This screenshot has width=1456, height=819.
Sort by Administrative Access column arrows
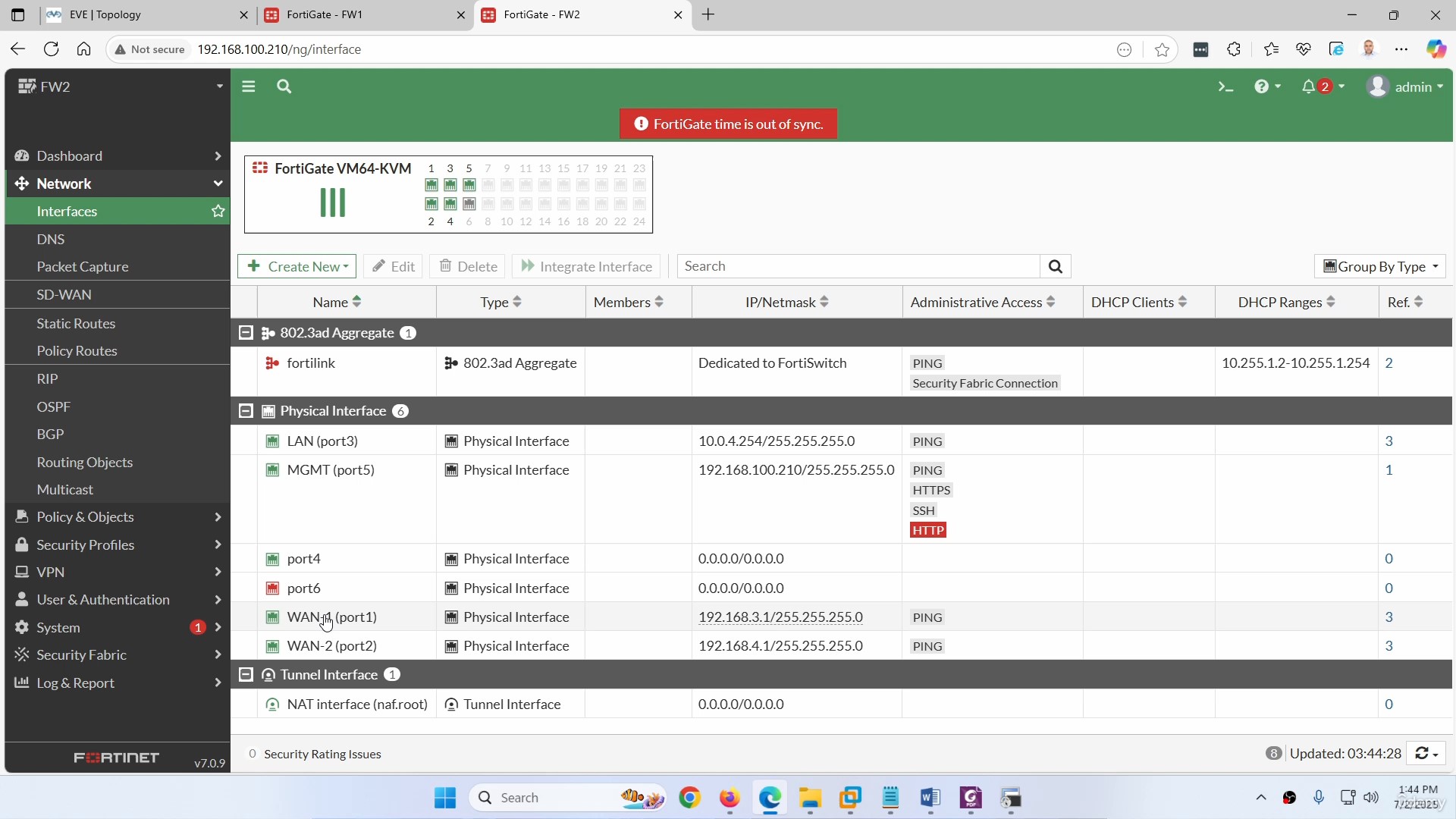pos(1051,302)
